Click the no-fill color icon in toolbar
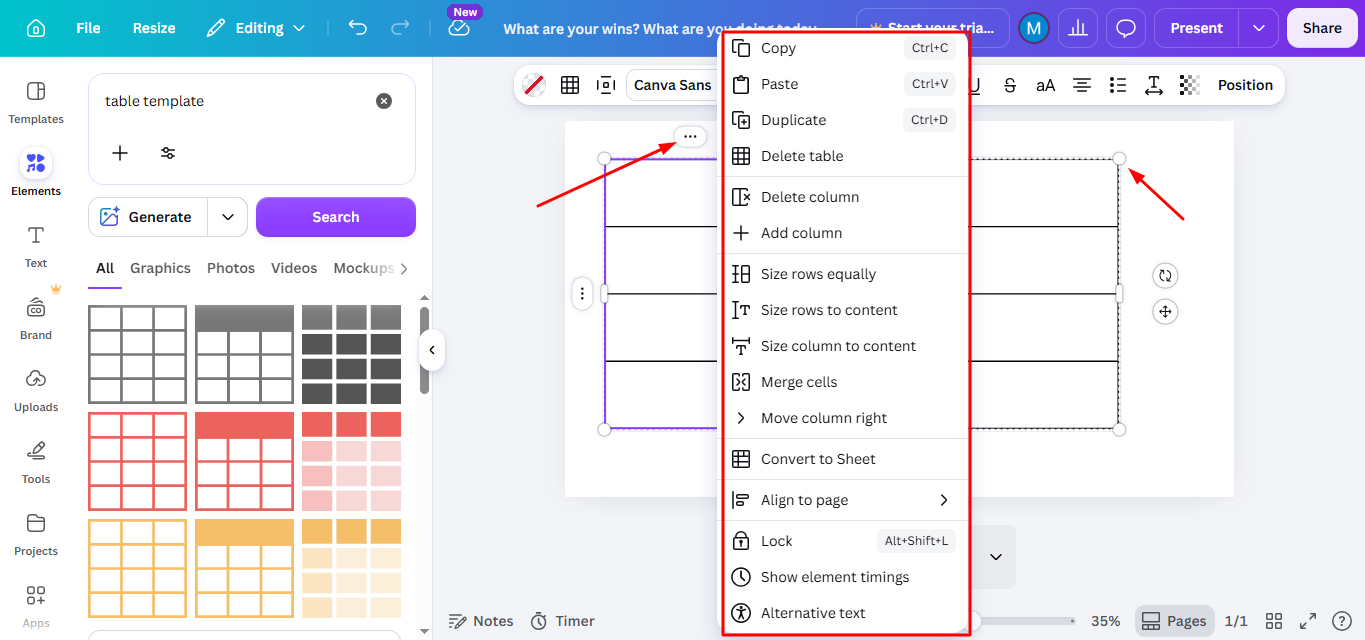Image resolution: width=1365 pixels, height=640 pixels. pos(534,85)
